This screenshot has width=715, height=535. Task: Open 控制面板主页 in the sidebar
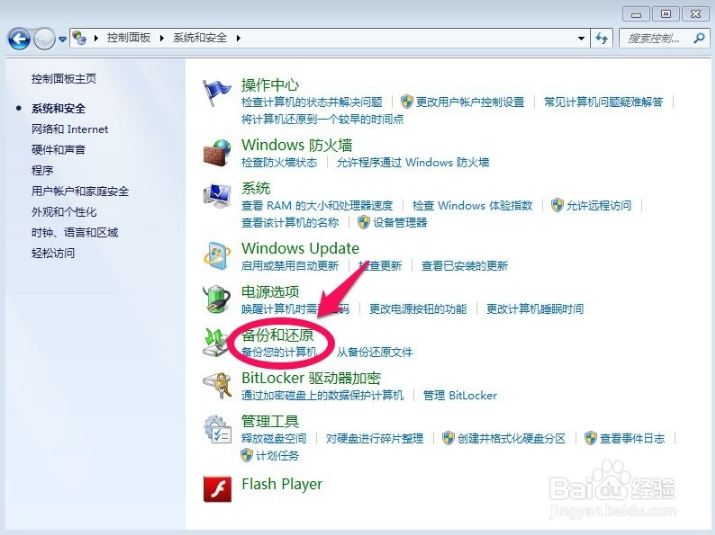(64, 78)
